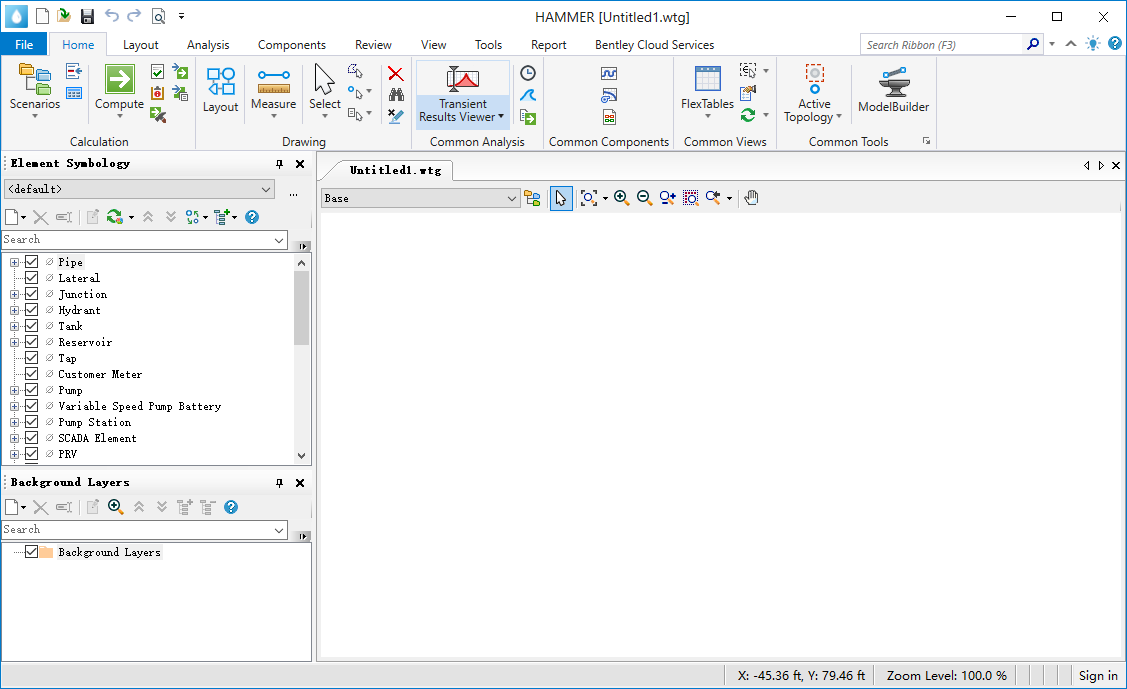Click the calculation options table icon

(73, 93)
